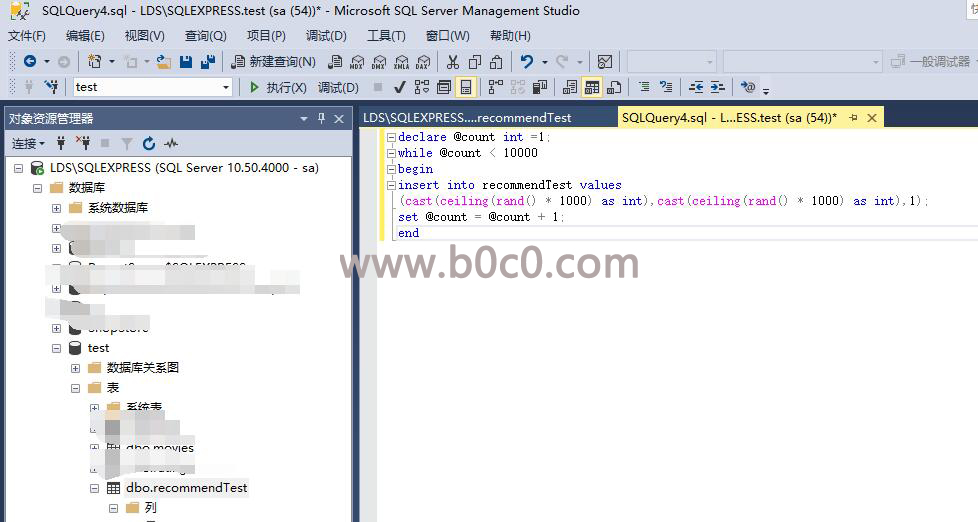The height and width of the screenshot is (522, 978).
Task: Click the New Project icon
Action: [x=95, y=61]
